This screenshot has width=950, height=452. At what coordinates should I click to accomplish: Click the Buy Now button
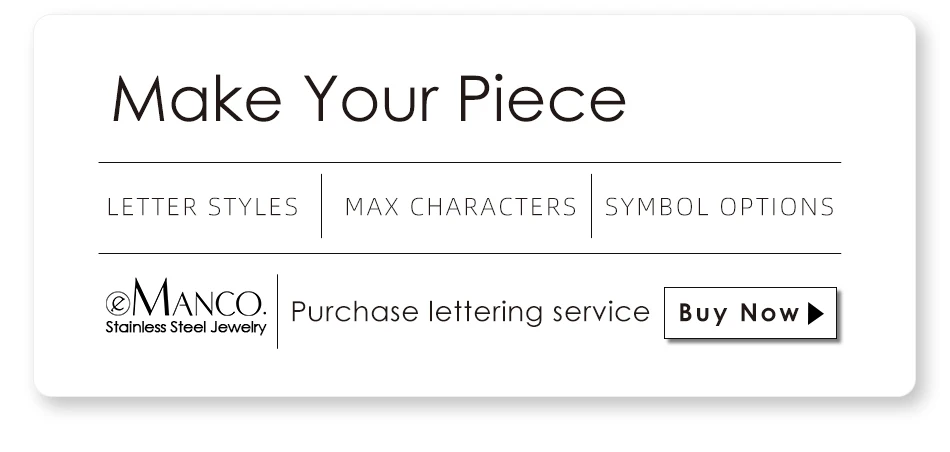click(x=750, y=313)
